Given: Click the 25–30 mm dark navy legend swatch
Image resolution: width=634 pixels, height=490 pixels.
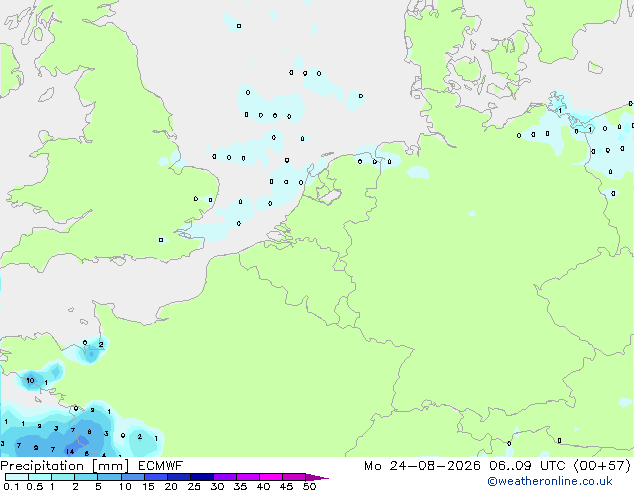Looking at the screenshot, I should [201, 477].
